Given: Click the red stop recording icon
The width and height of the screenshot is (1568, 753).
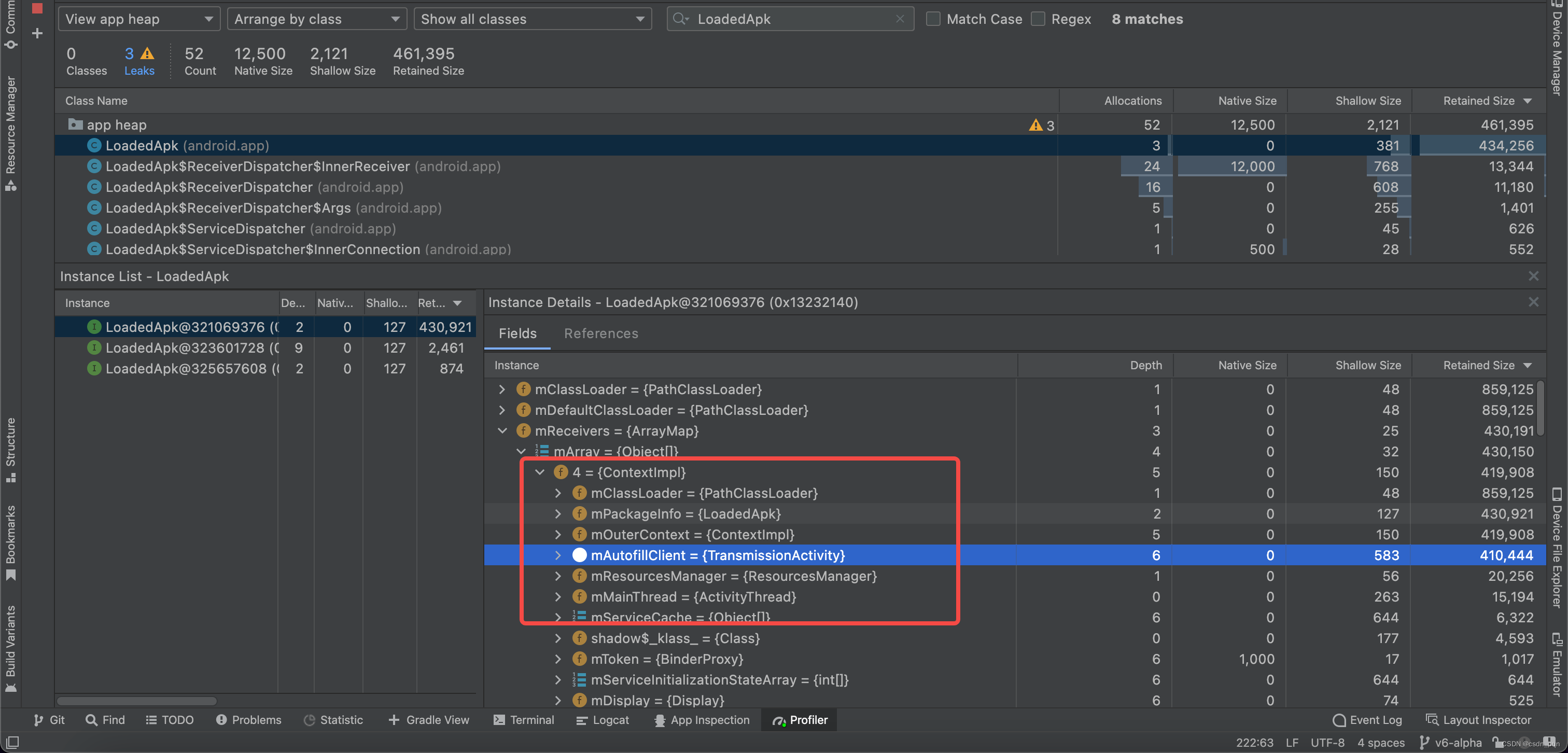Looking at the screenshot, I should tap(37, 8).
